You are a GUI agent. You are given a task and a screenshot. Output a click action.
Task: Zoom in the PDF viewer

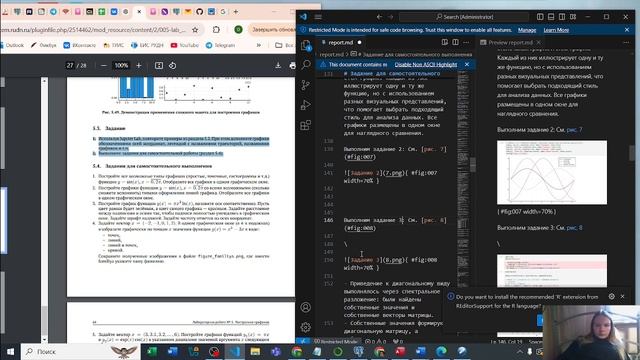139,65
